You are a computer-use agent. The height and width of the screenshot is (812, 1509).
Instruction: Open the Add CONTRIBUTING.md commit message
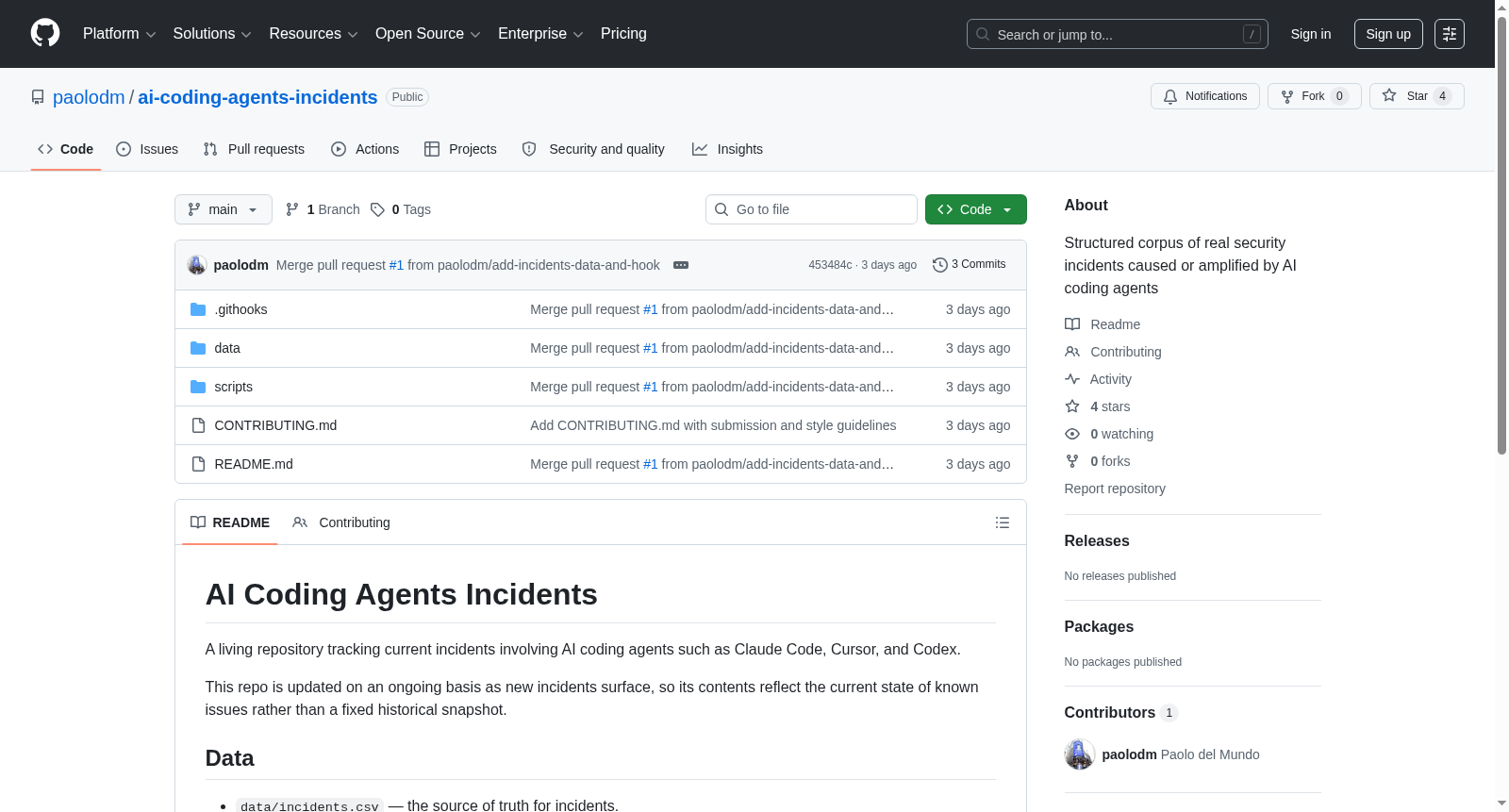pos(713,425)
